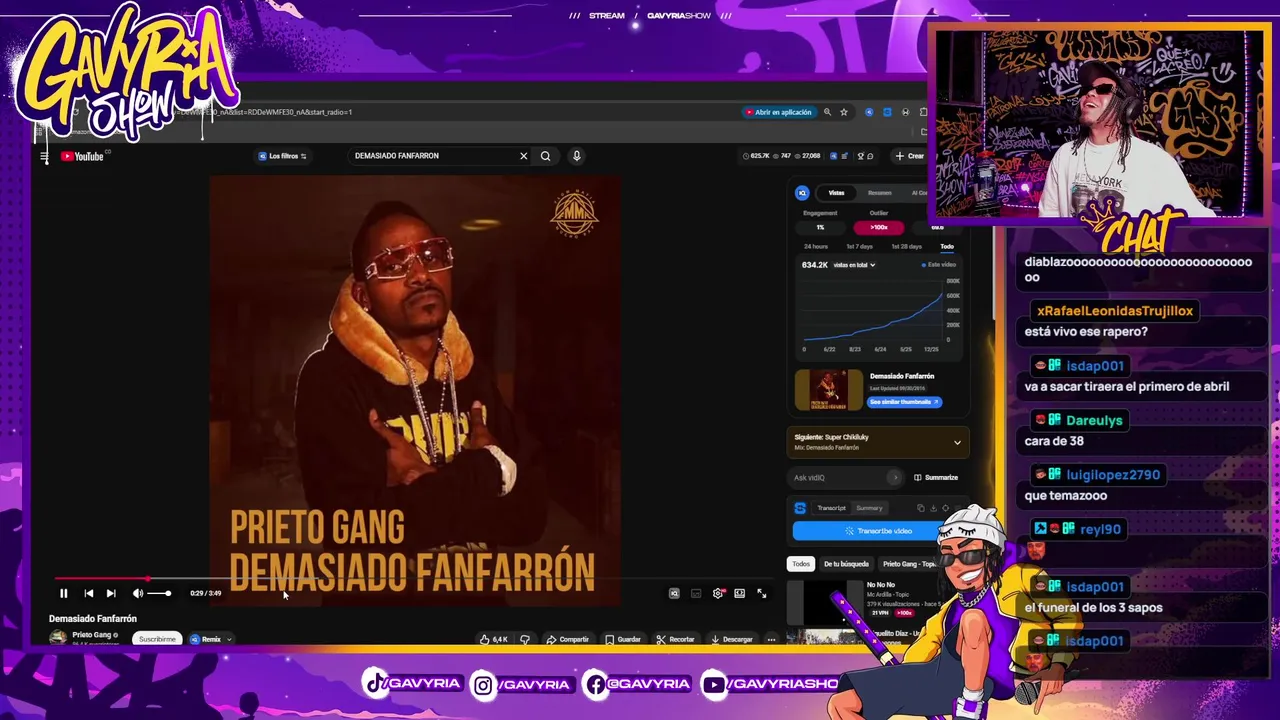Enter fullscreen on the video player
Screen dimensions: 1280x720
(x=761, y=594)
